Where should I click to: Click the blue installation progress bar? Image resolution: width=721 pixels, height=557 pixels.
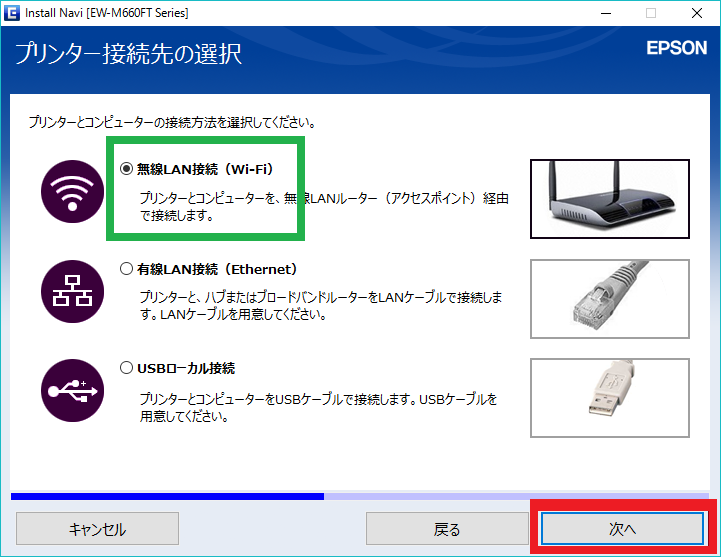(x=167, y=495)
